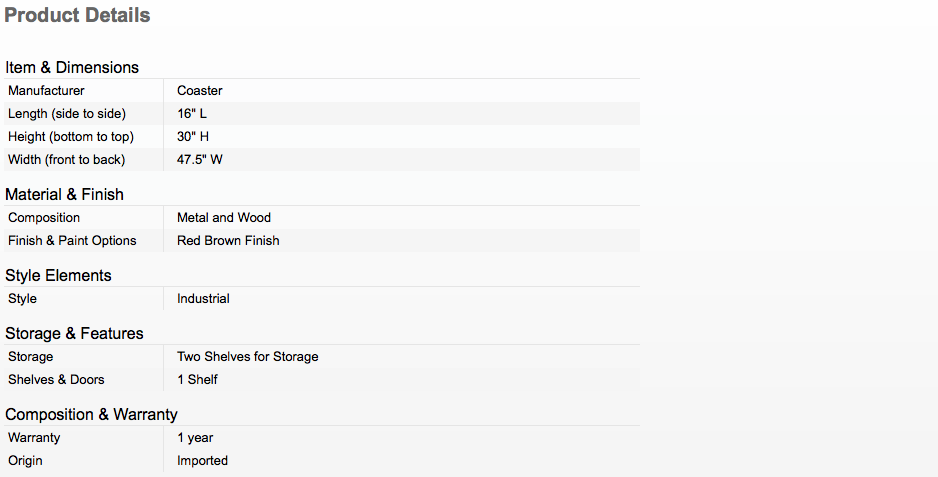Screen dimensions: 938x477
Task: Click the Red Brown Finish value
Action: (228, 241)
